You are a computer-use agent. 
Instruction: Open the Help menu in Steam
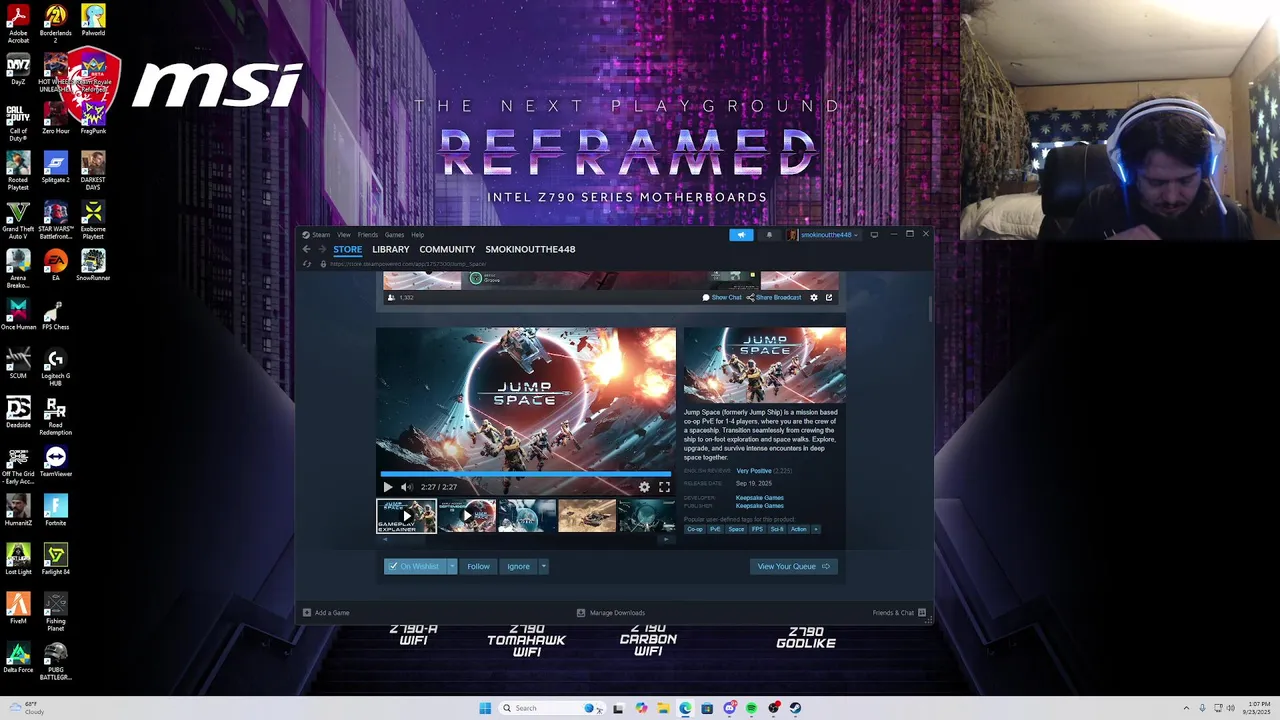coord(418,235)
